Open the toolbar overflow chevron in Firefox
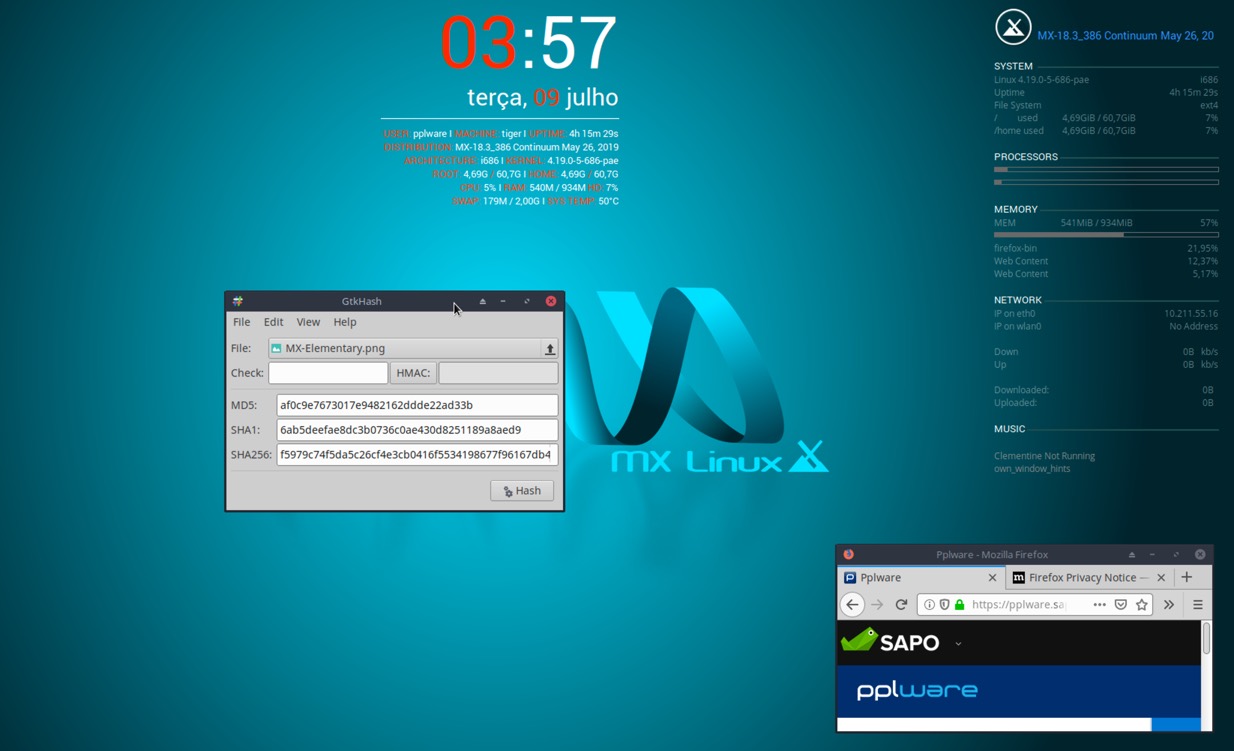Viewport: 1234px width, 751px height. 1169,604
